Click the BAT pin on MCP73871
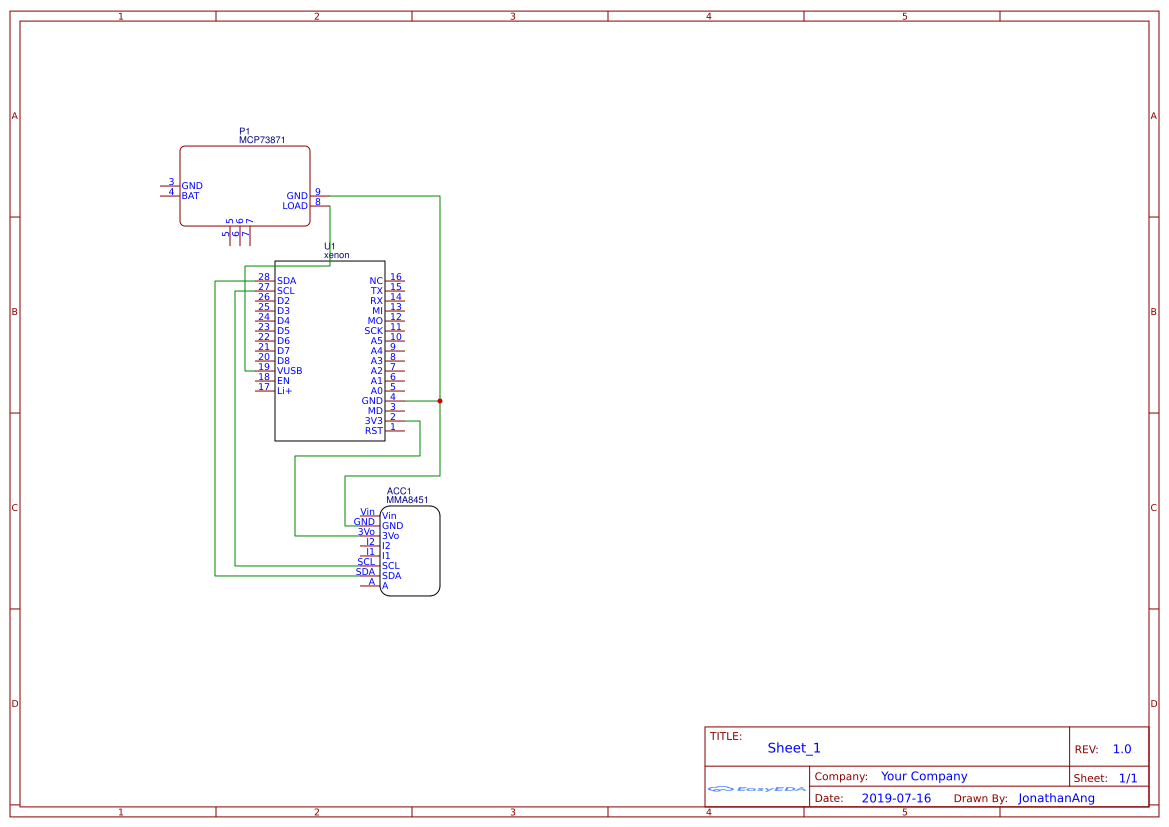 pos(171,196)
